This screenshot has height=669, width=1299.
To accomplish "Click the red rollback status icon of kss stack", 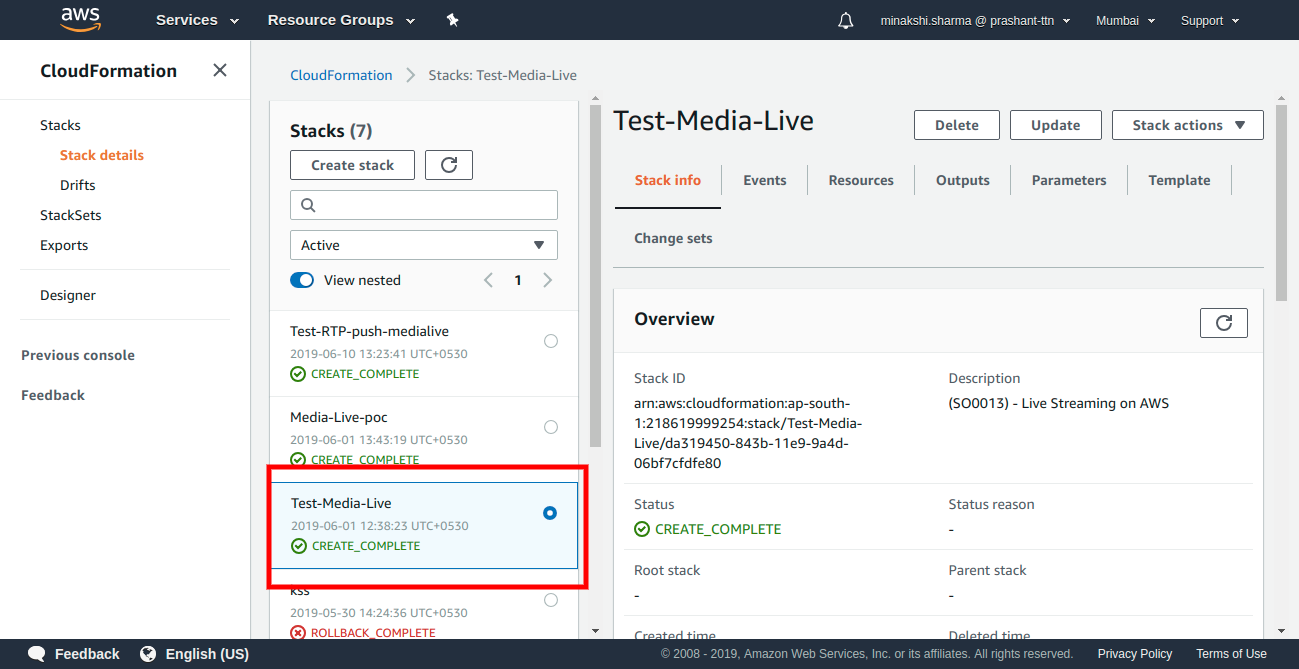I will 298,632.
